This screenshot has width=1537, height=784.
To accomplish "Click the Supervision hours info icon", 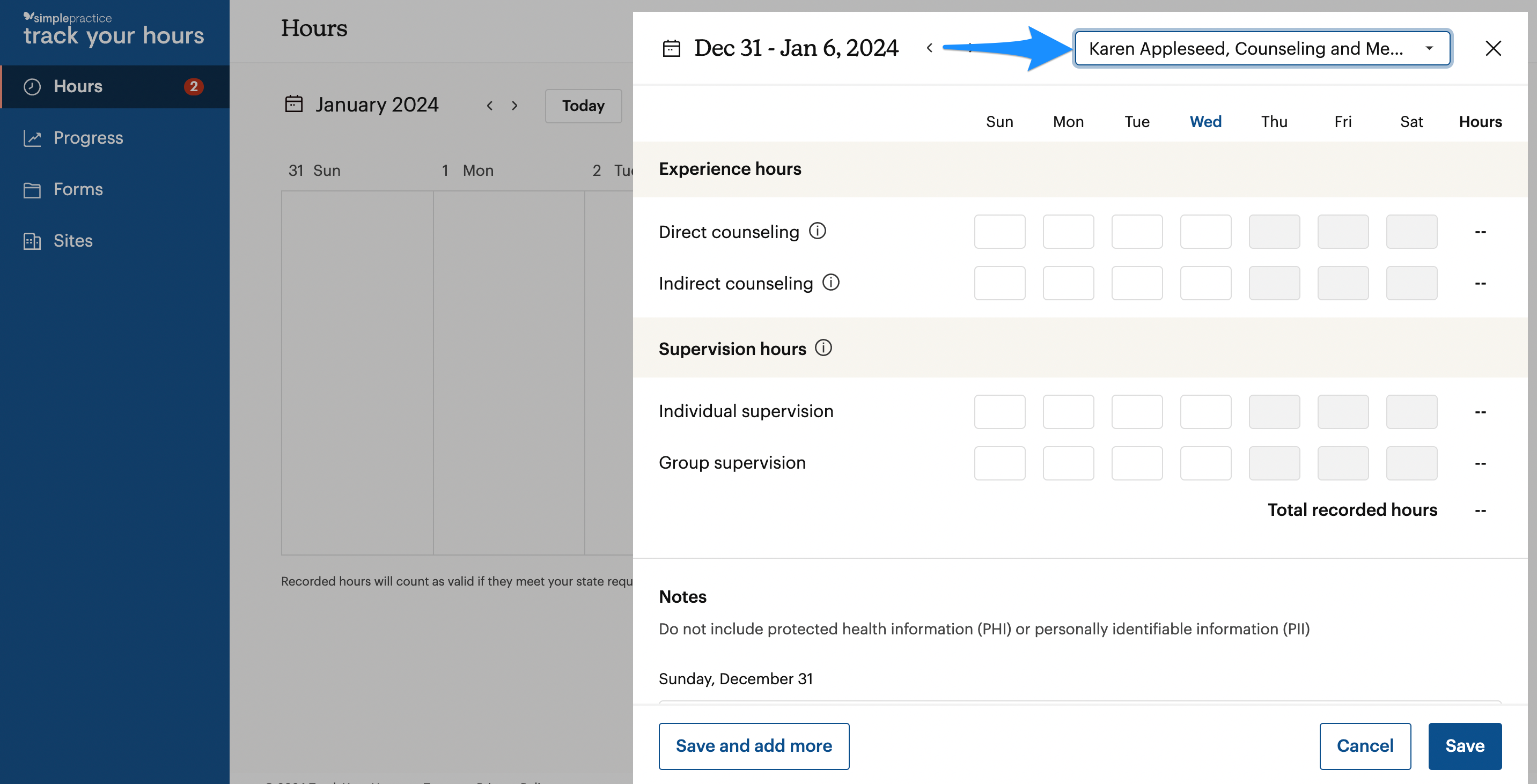I will point(823,347).
